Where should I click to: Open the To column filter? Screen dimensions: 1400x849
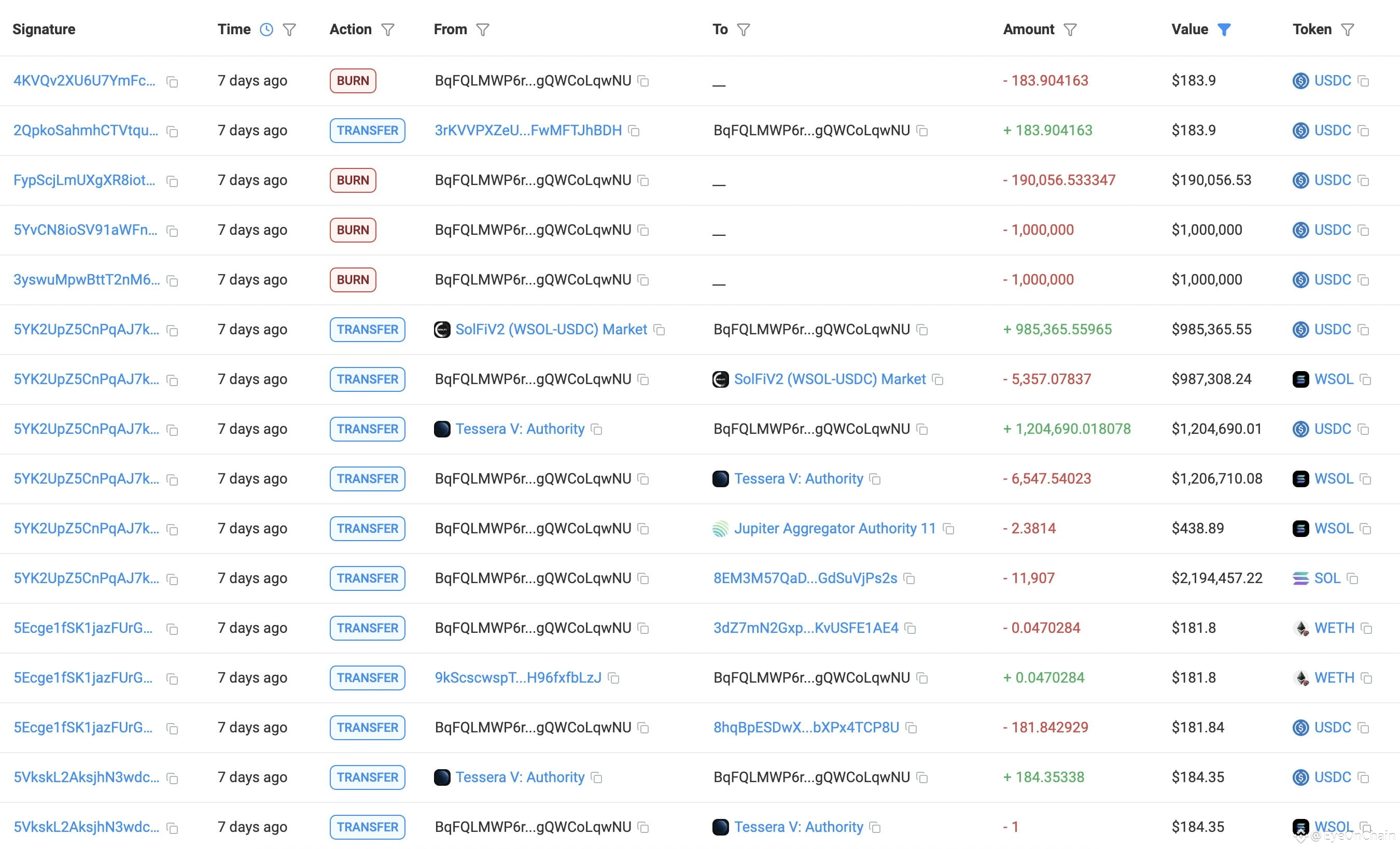[x=743, y=30]
